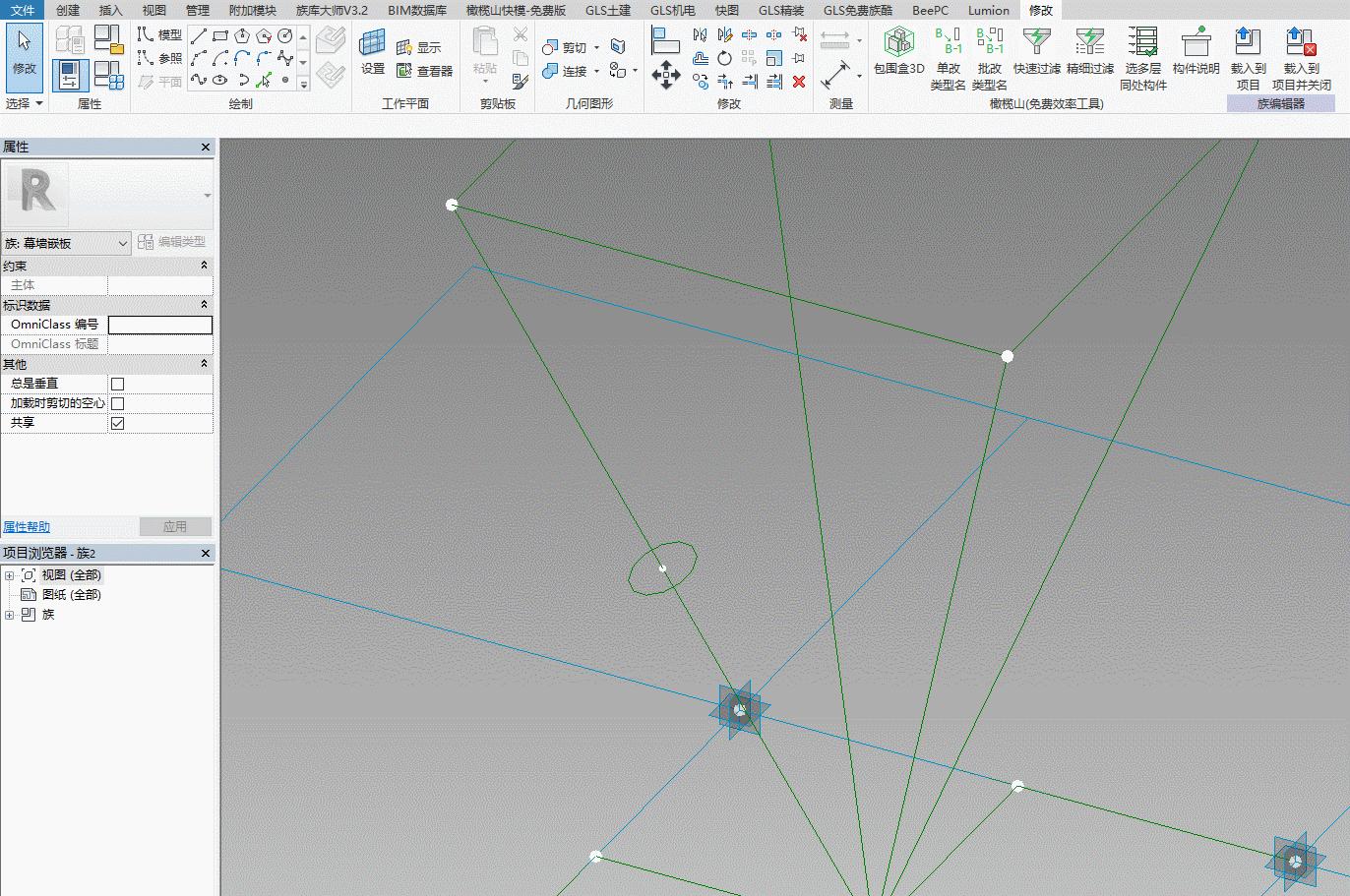Viewport: 1350px width, 896px height.
Task: Open the 构件说明 component description tool
Action: 1196,42
